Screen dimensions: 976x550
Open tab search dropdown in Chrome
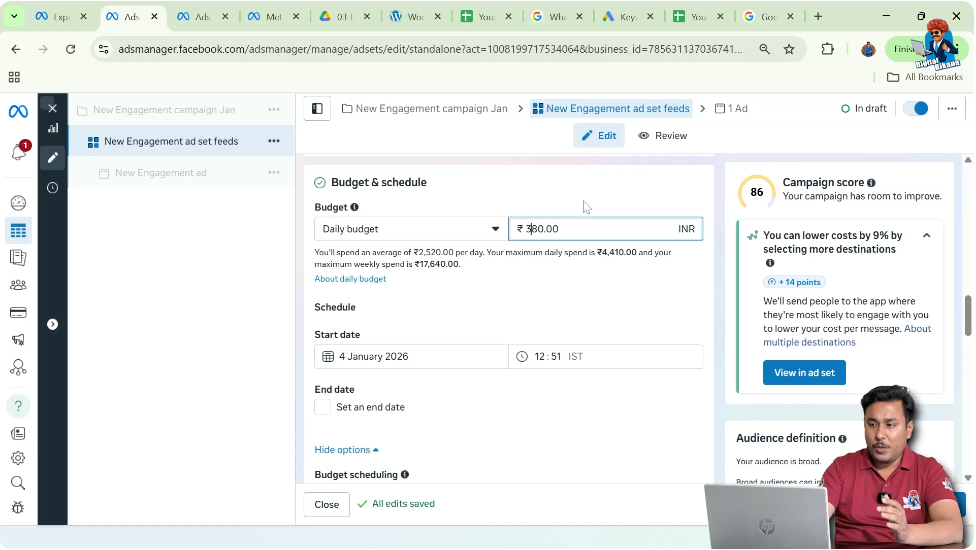(x=14, y=16)
